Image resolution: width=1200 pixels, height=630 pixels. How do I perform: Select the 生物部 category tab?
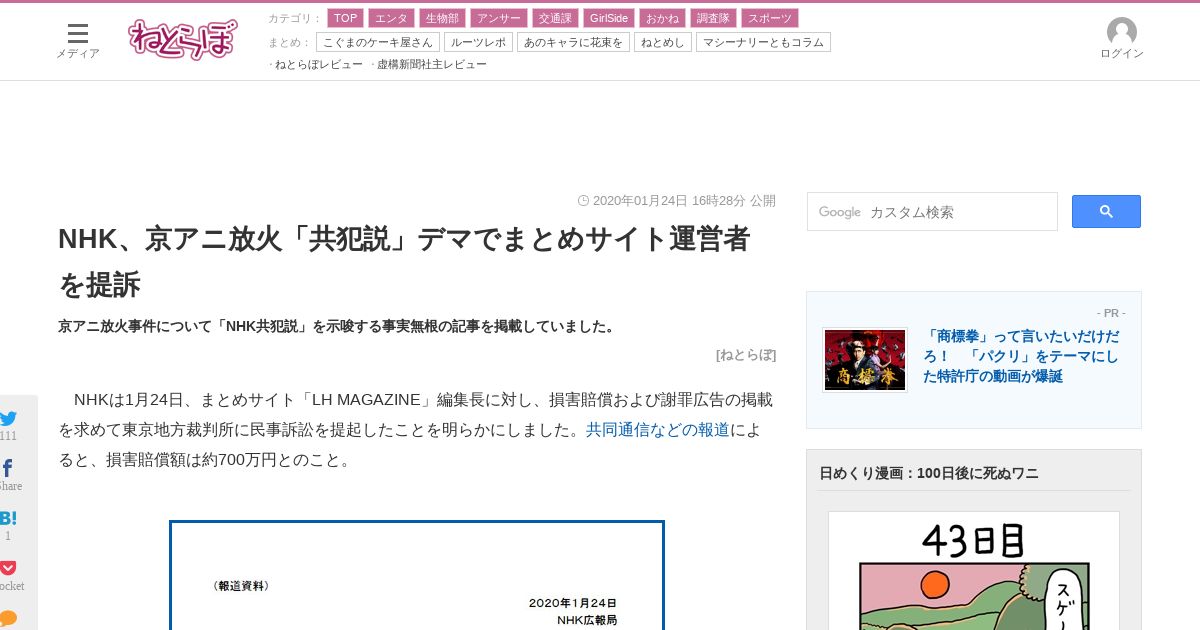coord(442,18)
